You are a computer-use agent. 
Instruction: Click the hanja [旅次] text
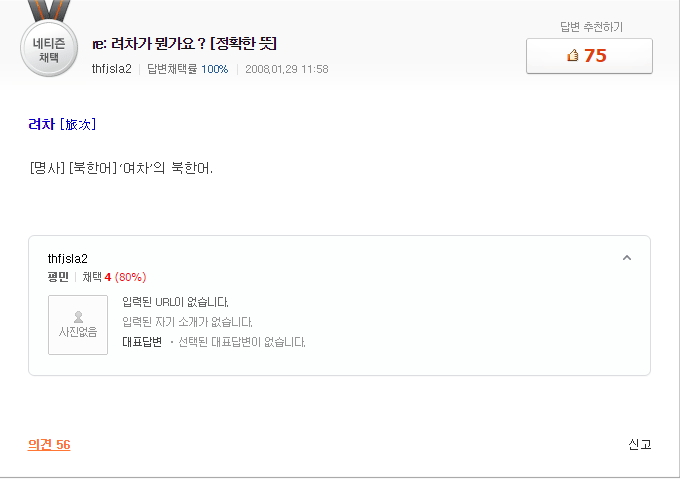tap(78, 125)
